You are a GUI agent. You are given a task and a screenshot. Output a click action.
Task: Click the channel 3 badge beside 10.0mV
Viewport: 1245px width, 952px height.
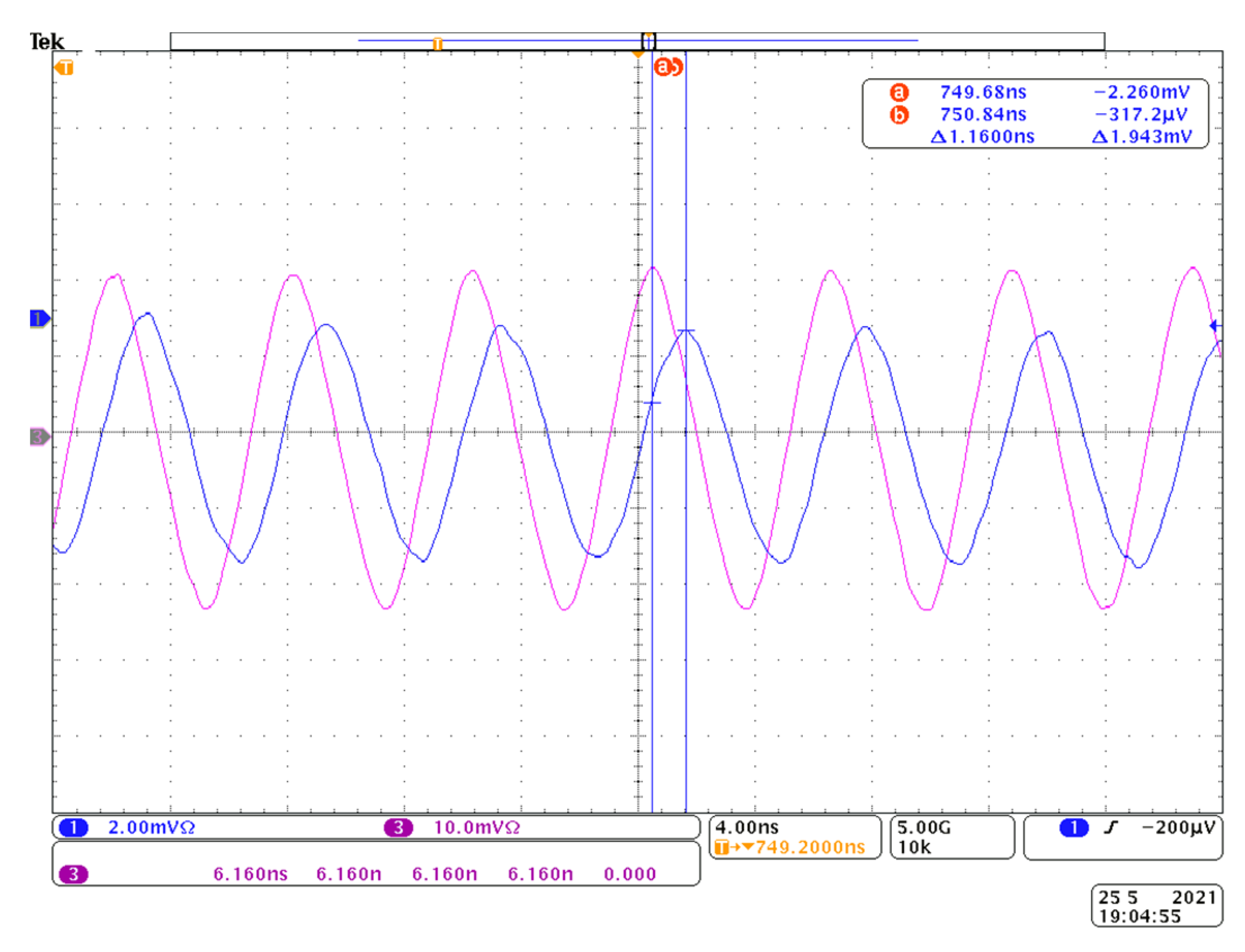click(x=398, y=828)
